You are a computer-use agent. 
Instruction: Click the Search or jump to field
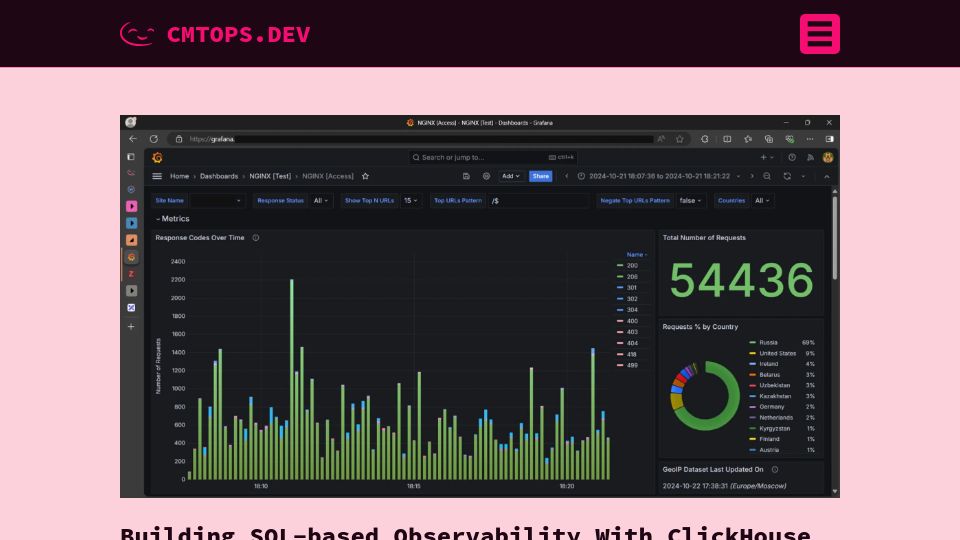[x=493, y=157]
